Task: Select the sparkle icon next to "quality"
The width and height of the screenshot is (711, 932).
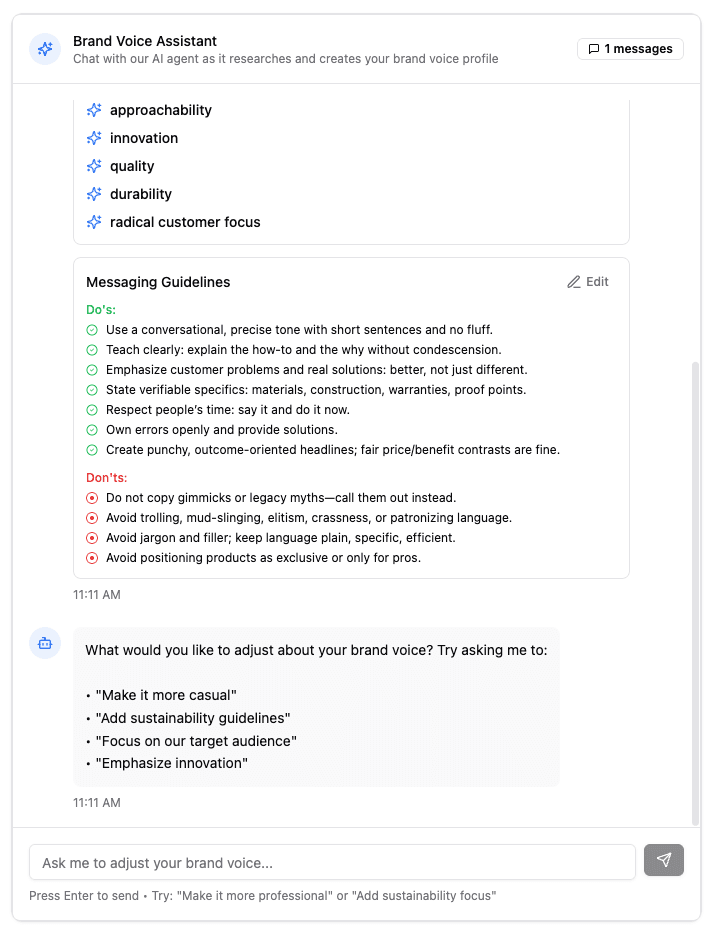Action: coord(93,166)
